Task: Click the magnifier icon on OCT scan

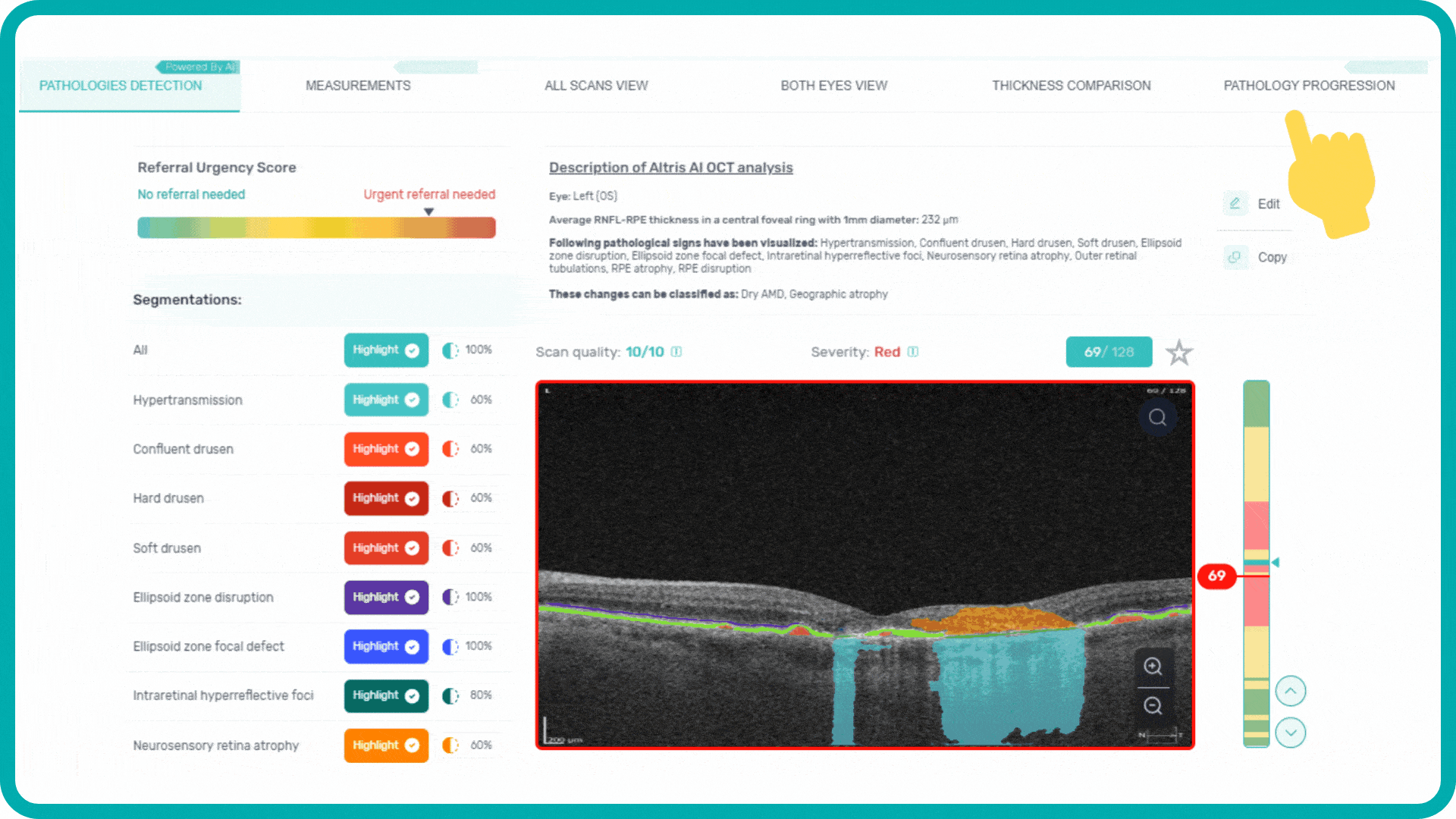Action: (1157, 418)
